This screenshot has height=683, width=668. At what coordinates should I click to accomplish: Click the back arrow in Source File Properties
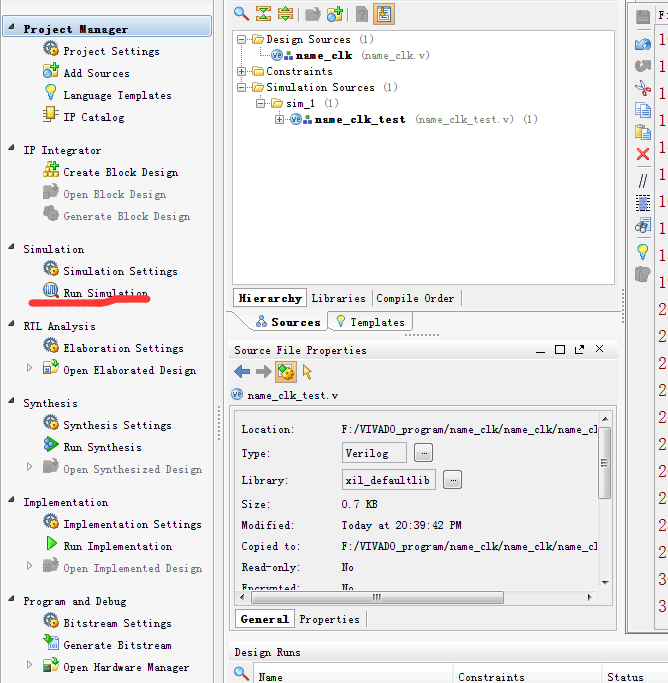pyautogui.click(x=242, y=372)
